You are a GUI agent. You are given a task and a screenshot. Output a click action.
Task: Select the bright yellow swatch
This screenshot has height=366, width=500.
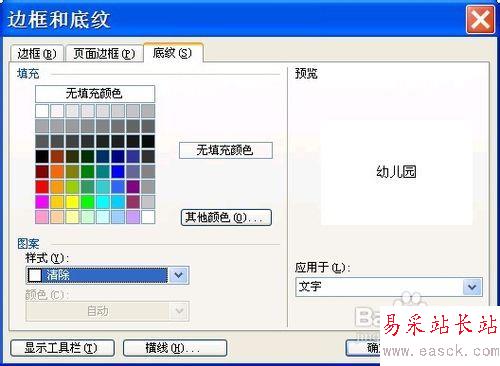72,202
